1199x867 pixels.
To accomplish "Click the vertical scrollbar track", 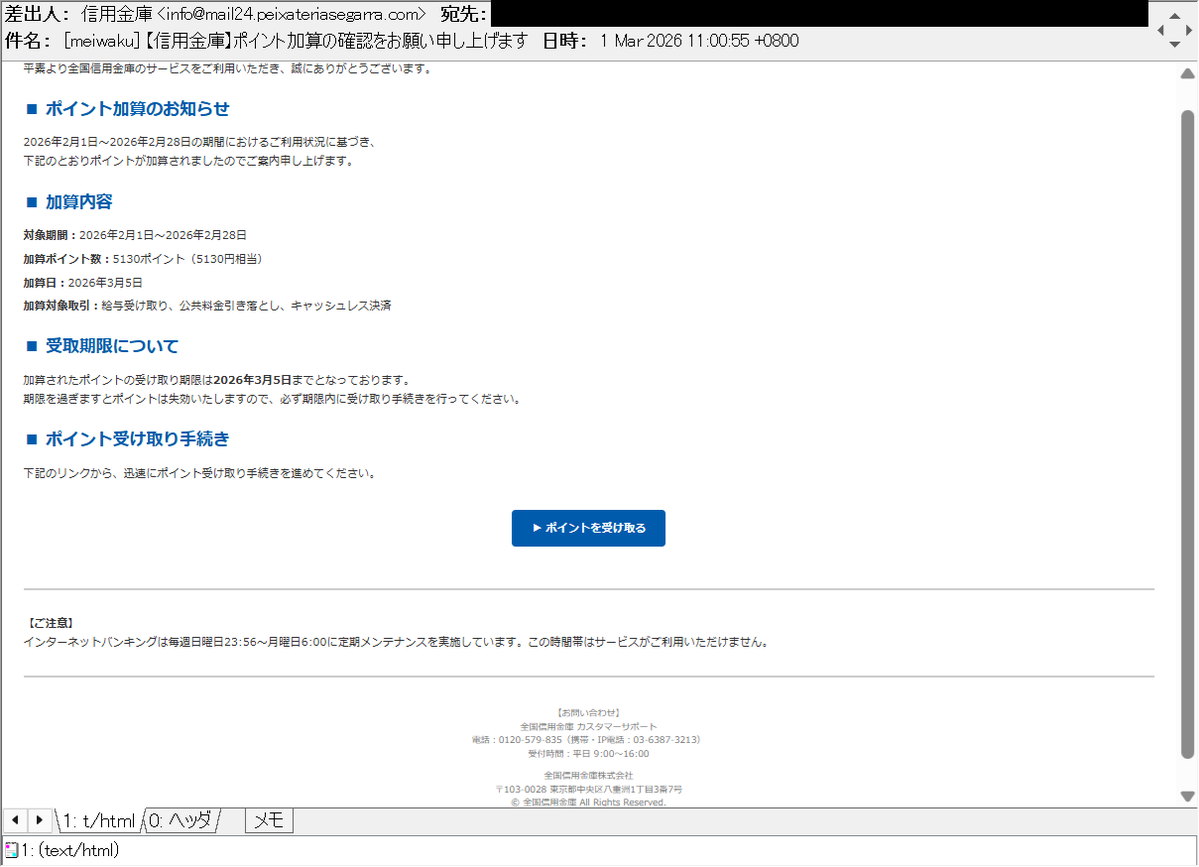I will [1188, 400].
